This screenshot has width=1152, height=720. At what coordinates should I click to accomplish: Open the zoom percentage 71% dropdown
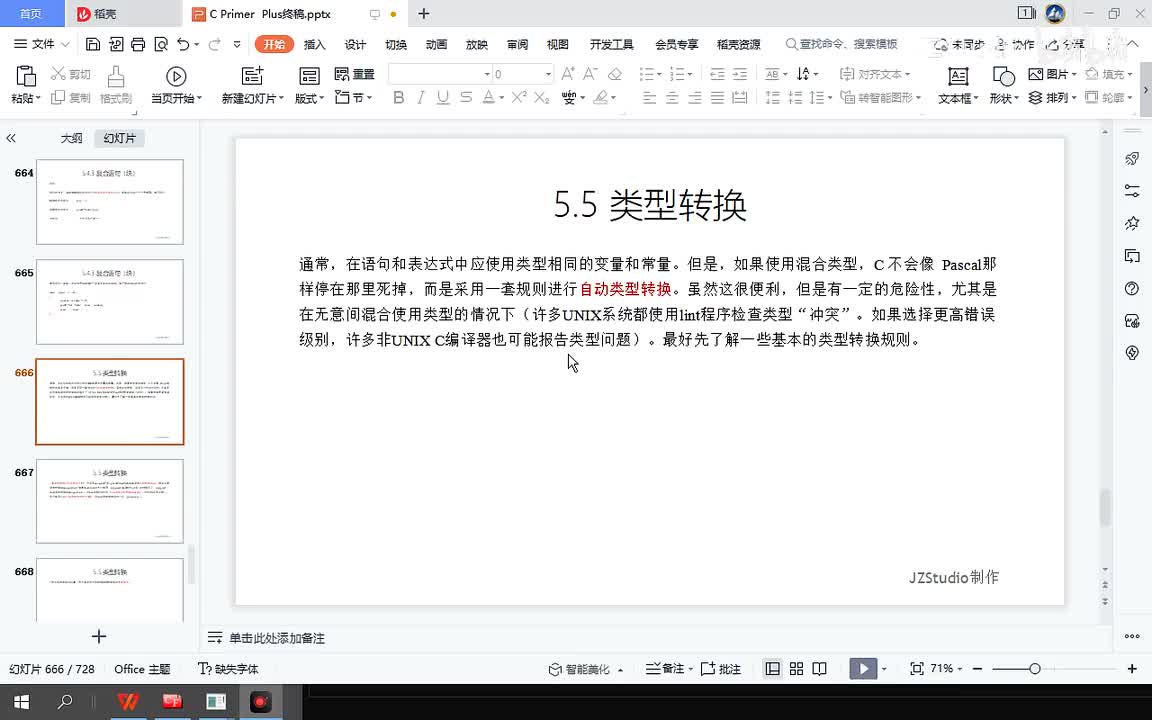click(946, 669)
